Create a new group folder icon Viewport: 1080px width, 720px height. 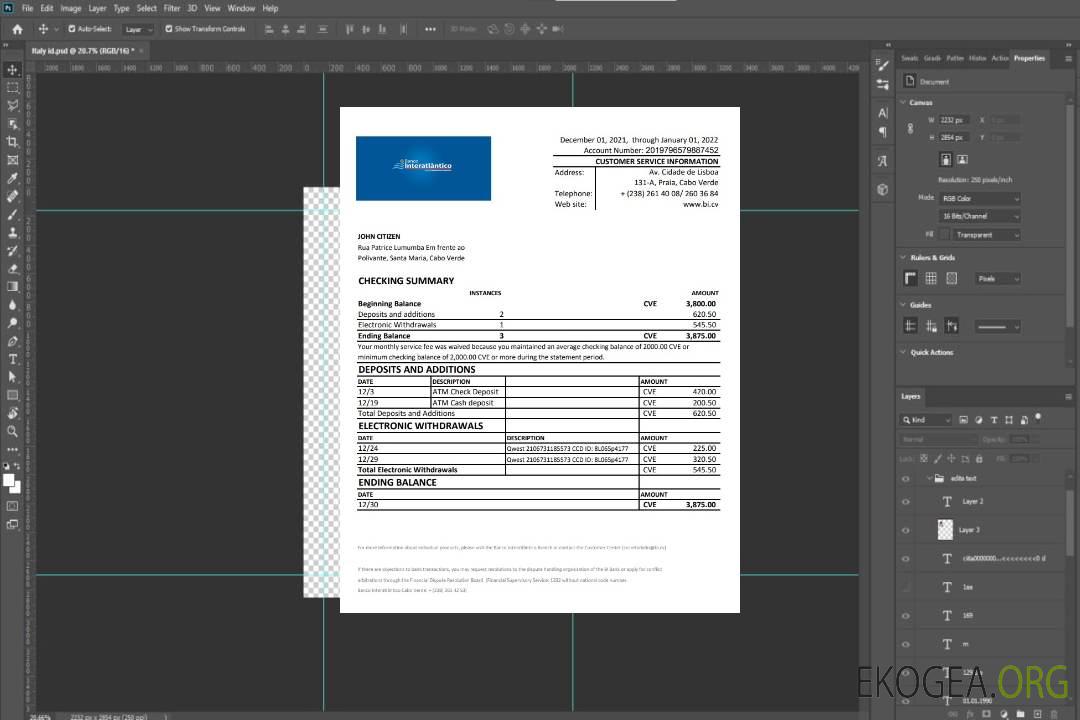point(1020,714)
